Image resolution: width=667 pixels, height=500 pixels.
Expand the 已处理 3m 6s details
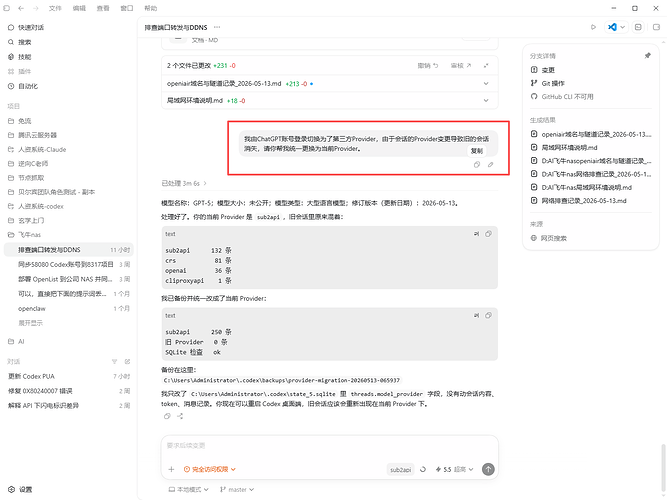pyautogui.click(x=184, y=183)
